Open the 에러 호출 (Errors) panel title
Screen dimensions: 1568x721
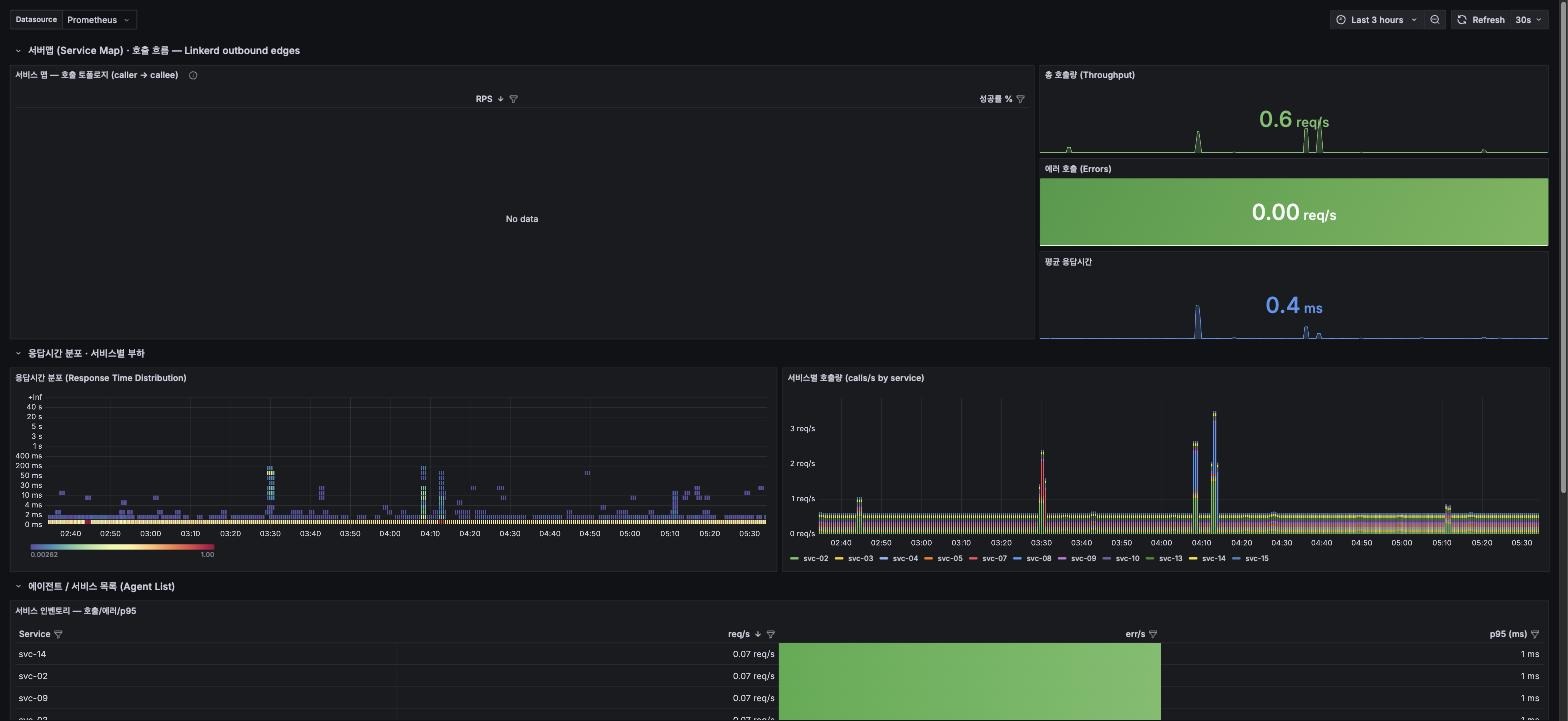tap(1077, 169)
